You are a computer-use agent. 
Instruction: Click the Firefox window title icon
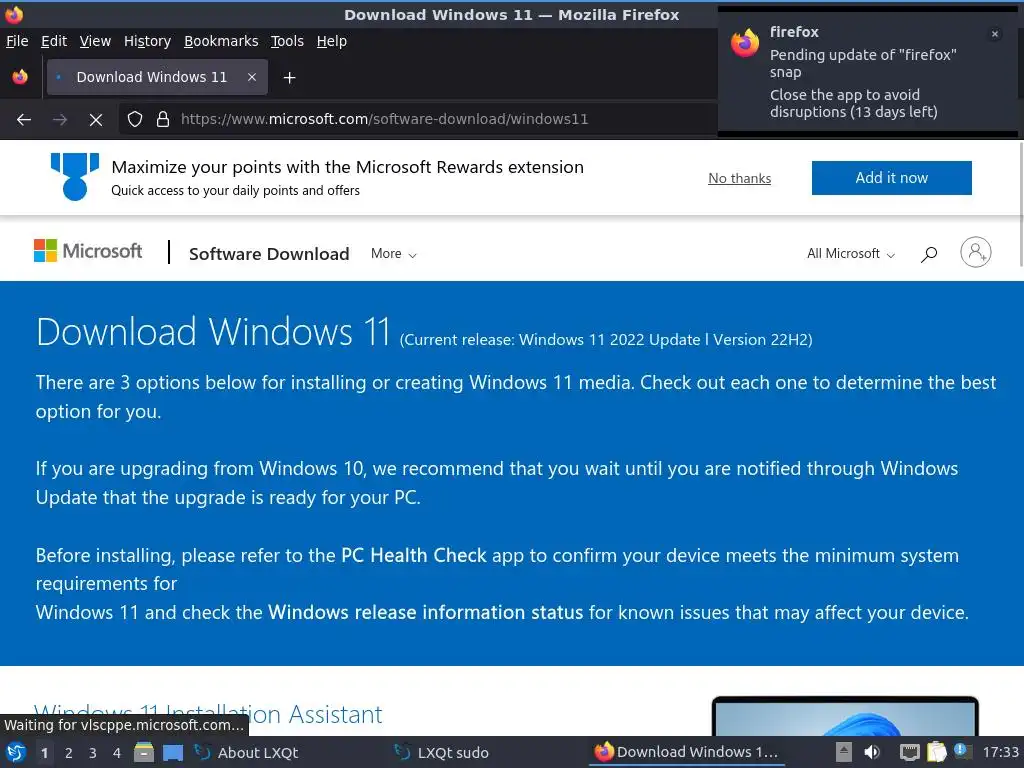click(14, 14)
